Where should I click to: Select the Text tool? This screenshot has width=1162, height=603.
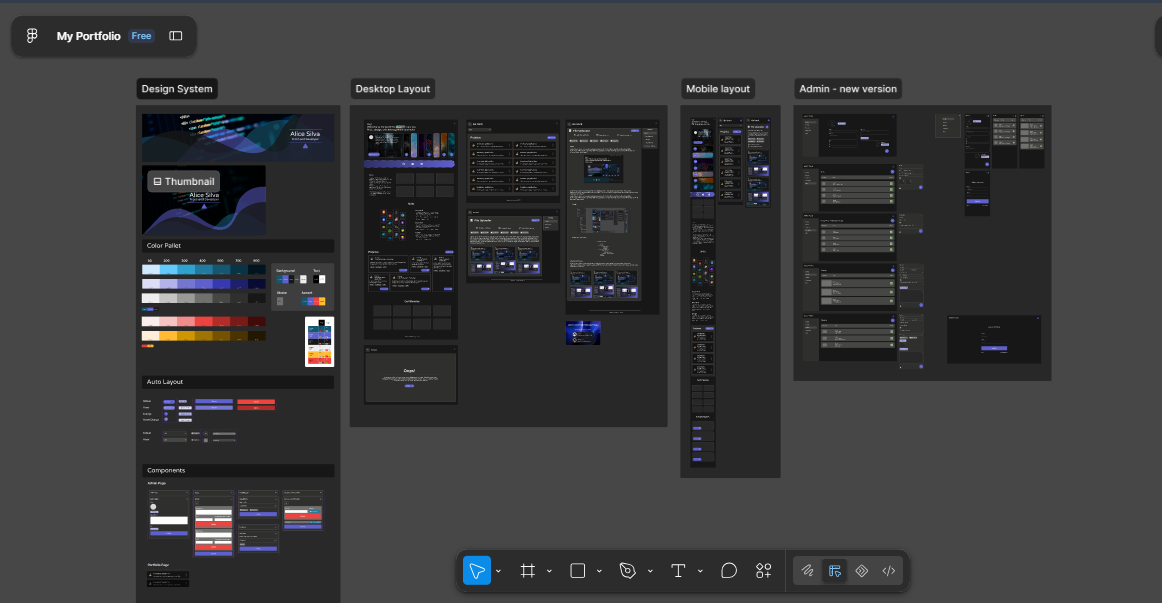(677, 570)
